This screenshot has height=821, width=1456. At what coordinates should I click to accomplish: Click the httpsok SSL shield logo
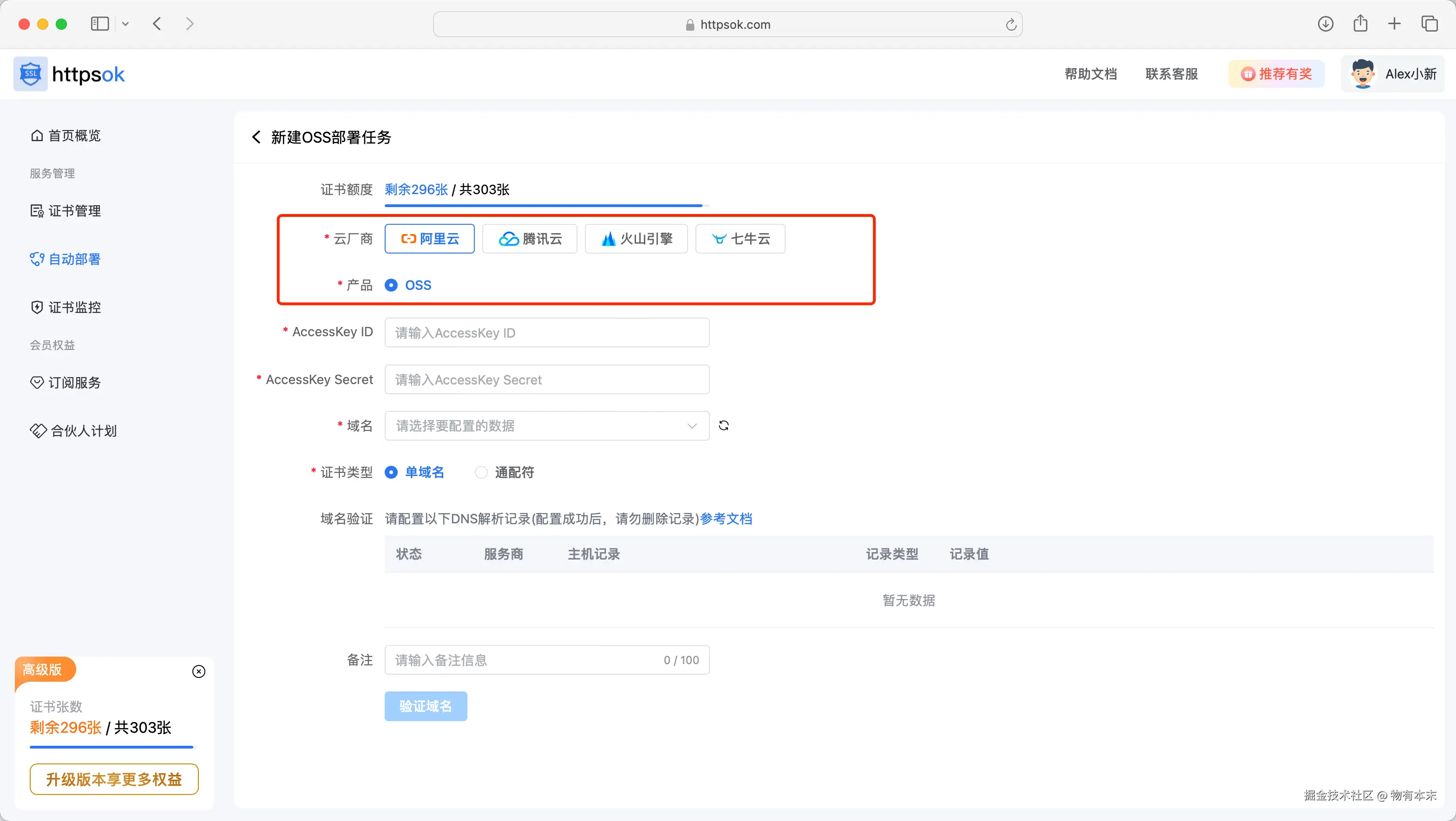[31, 74]
